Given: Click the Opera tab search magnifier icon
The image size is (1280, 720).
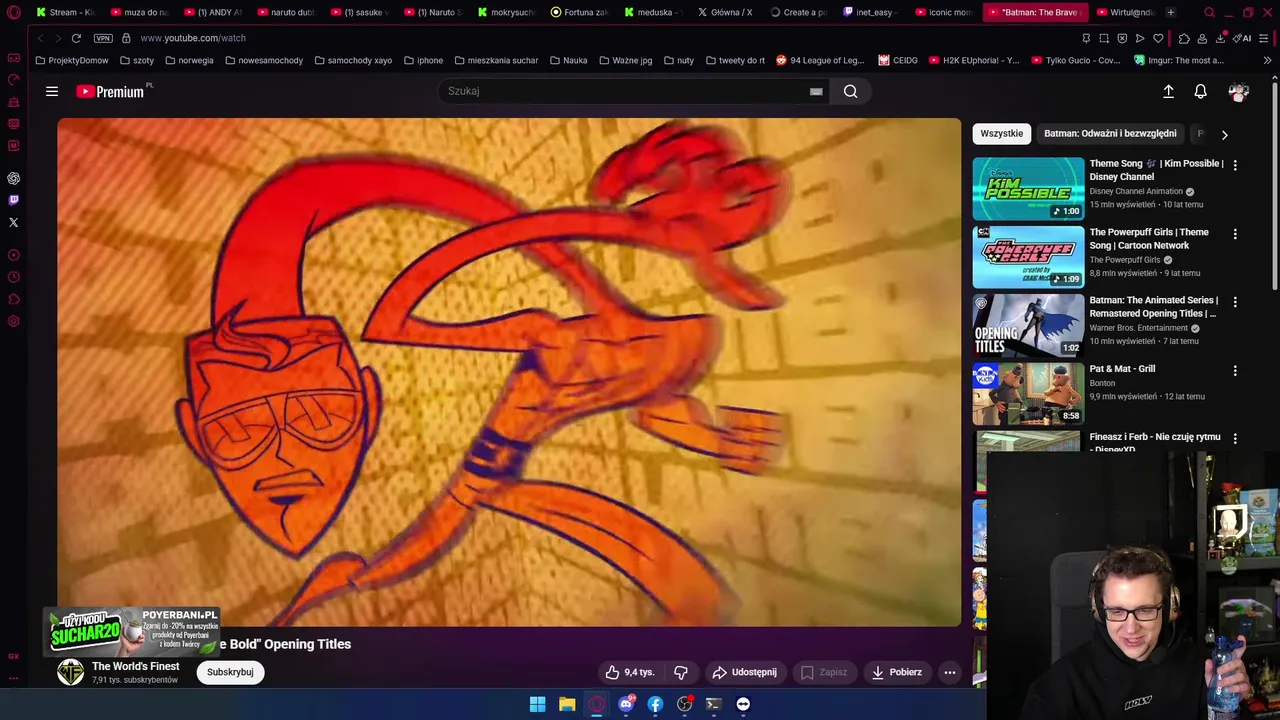Looking at the screenshot, I should pyautogui.click(x=1209, y=13).
